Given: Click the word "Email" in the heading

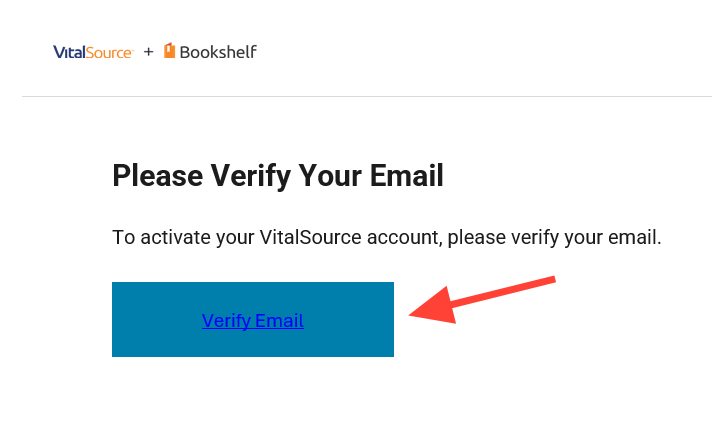Looking at the screenshot, I should [x=404, y=176].
